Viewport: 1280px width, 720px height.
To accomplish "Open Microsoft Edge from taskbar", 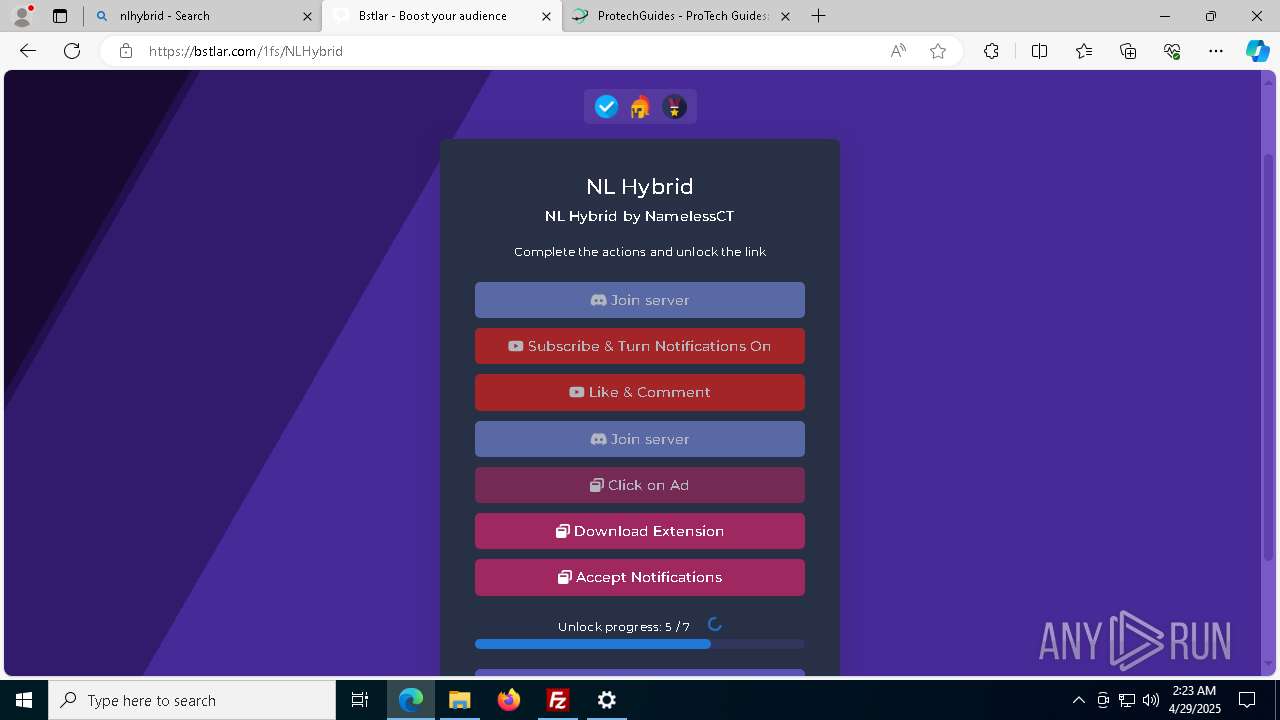I will (x=411, y=700).
